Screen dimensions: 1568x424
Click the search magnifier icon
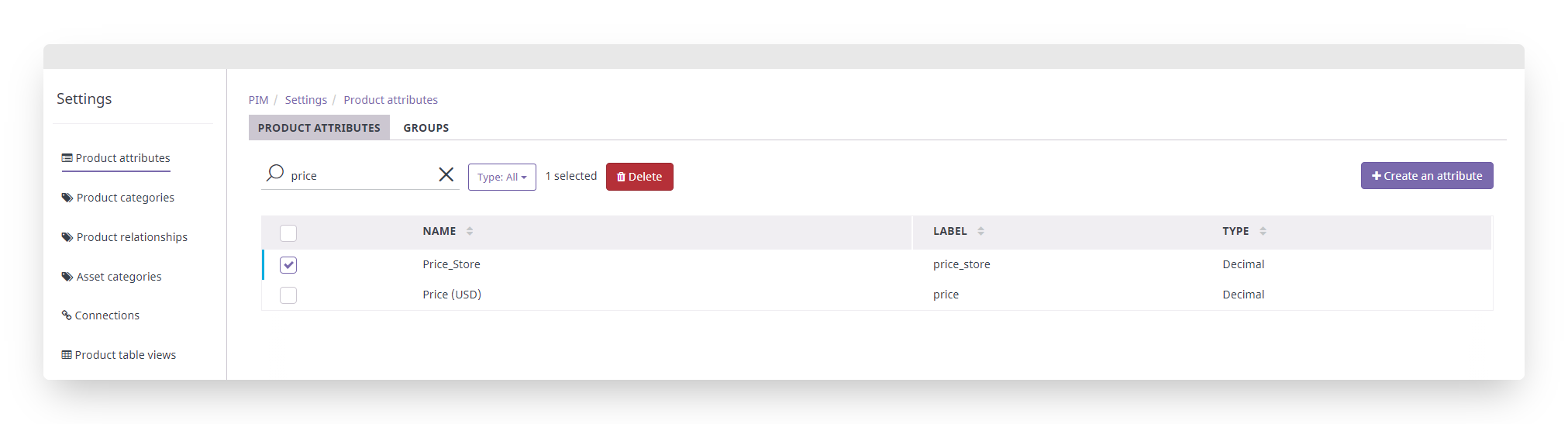(x=275, y=174)
